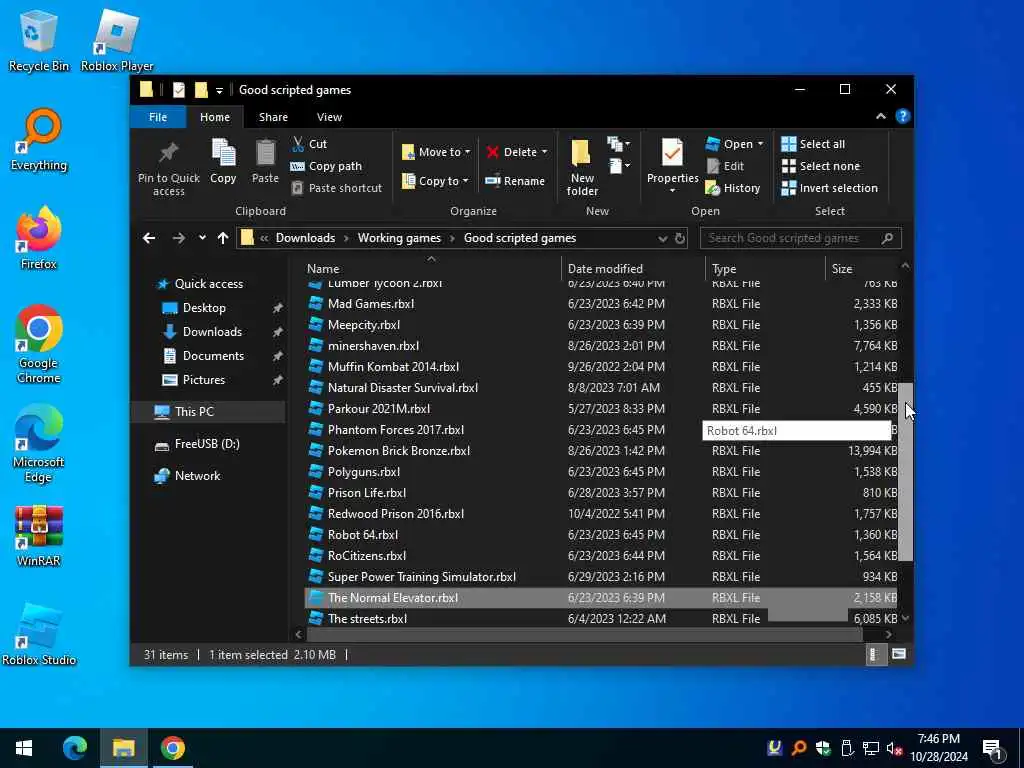Click Select none
Screen dimensions: 1024x768
[821, 166]
